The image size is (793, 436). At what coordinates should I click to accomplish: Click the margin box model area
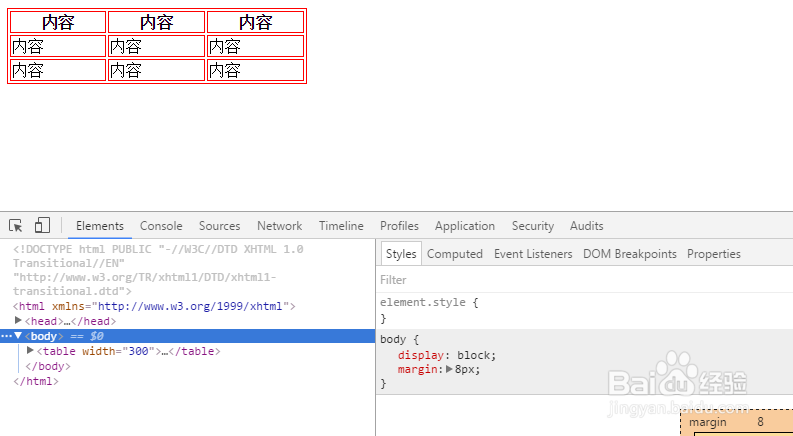tap(708, 423)
